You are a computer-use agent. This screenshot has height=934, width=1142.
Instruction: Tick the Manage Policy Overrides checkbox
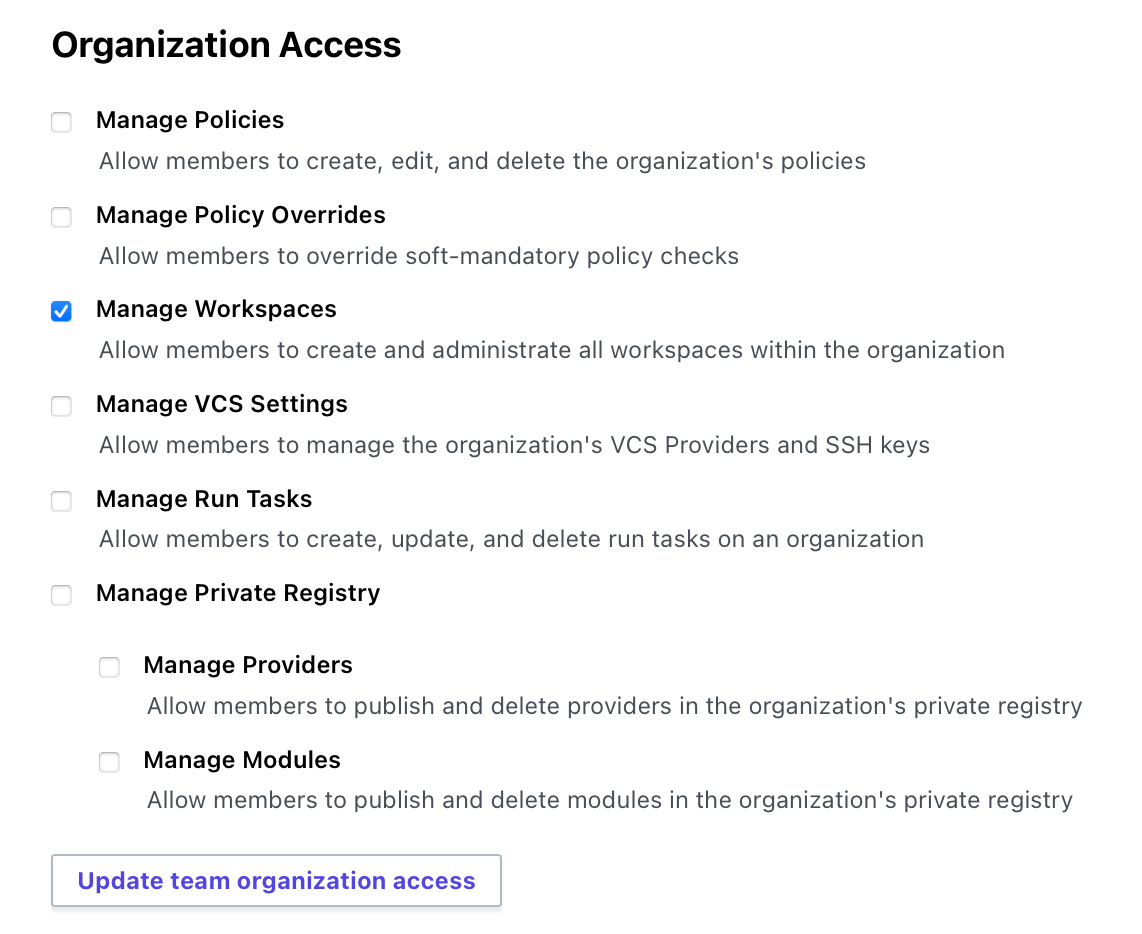[62, 217]
